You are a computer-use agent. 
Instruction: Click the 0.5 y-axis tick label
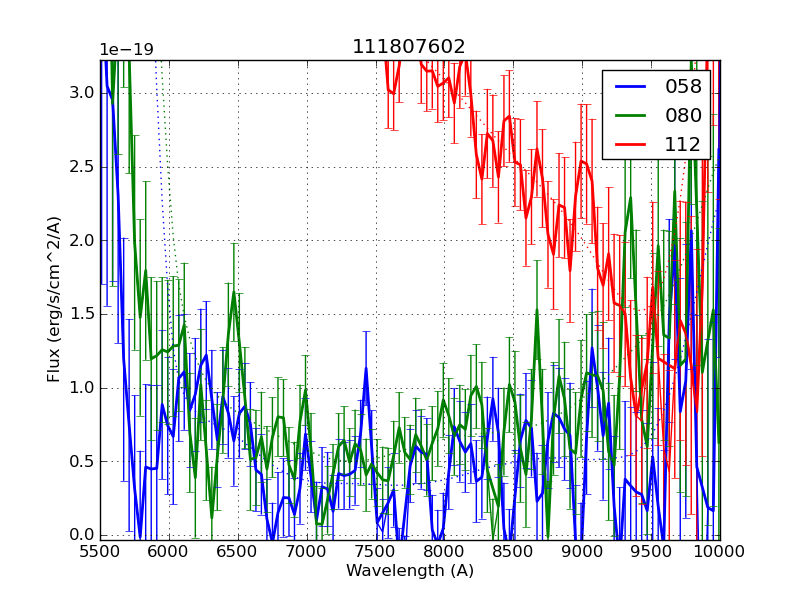82,461
